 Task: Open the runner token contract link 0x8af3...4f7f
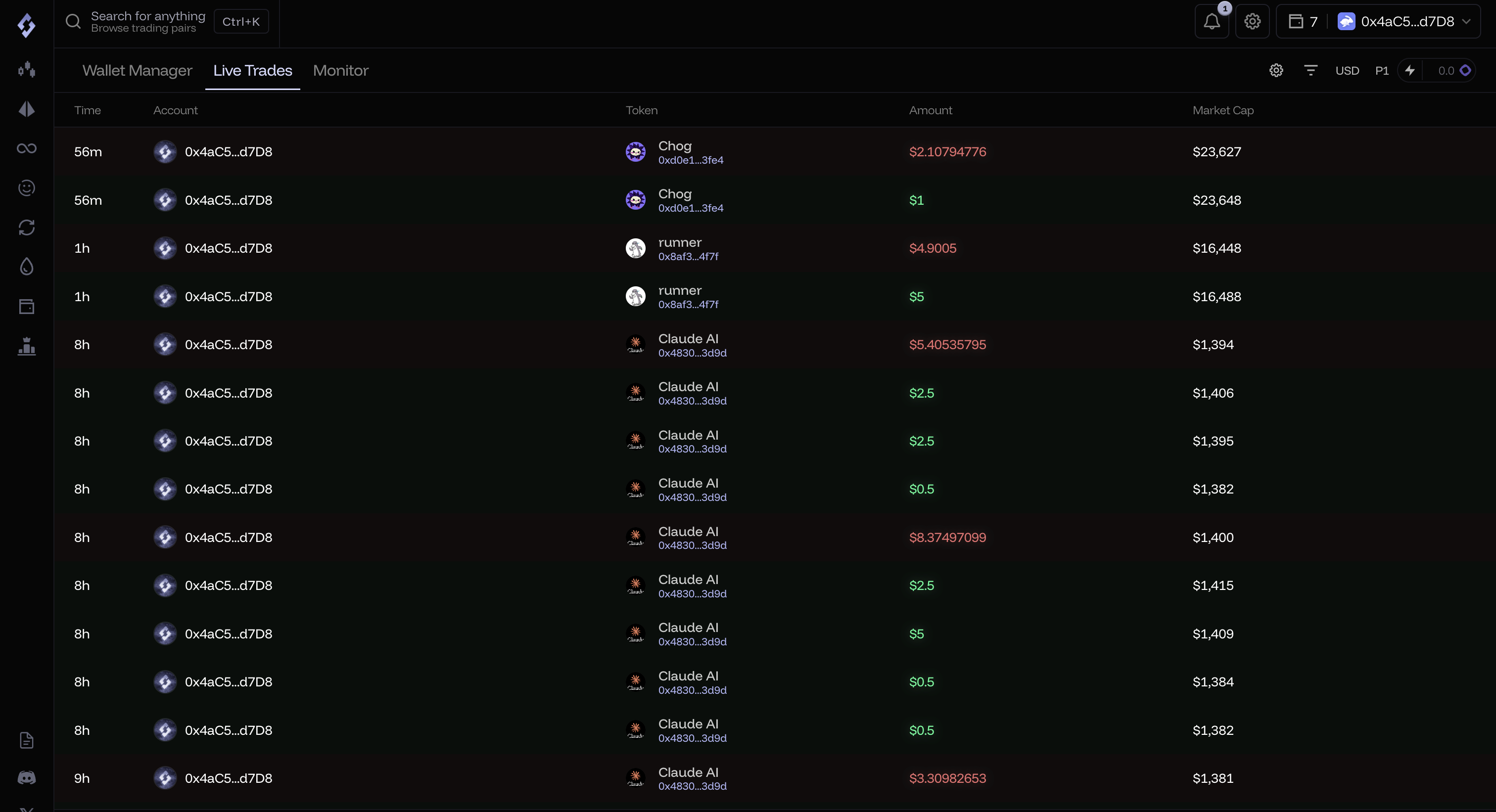[688, 257]
